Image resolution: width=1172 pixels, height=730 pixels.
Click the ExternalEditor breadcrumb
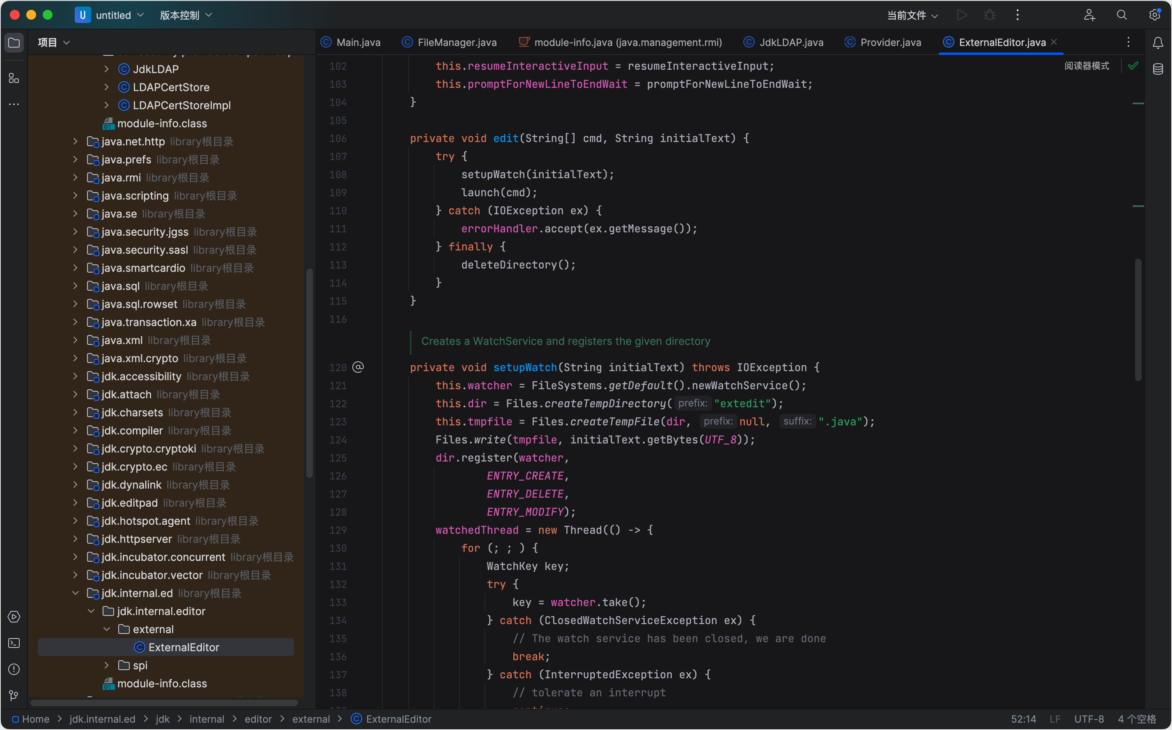(x=391, y=719)
